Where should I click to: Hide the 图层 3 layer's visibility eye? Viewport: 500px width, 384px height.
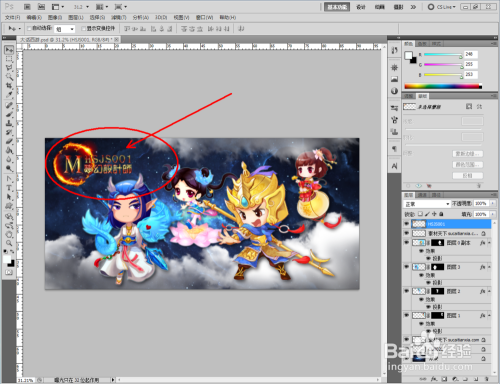[406, 267]
